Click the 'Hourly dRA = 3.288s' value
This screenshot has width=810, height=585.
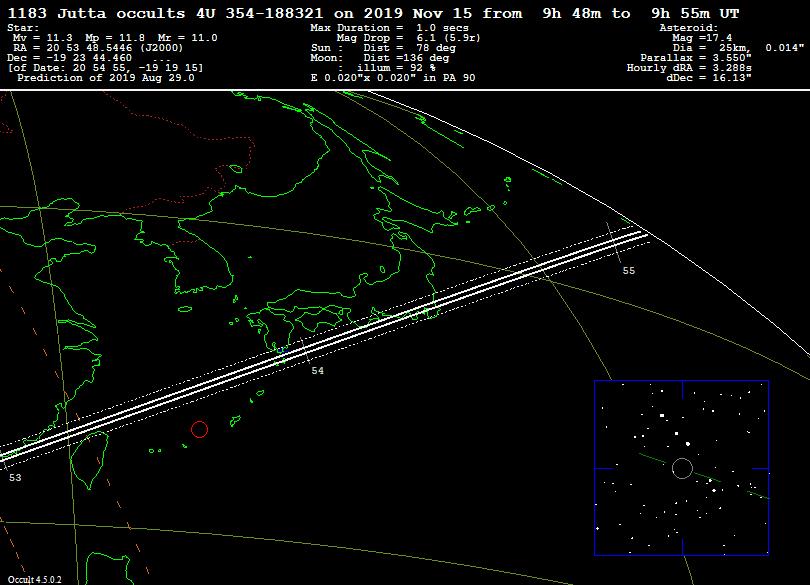[689, 68]
